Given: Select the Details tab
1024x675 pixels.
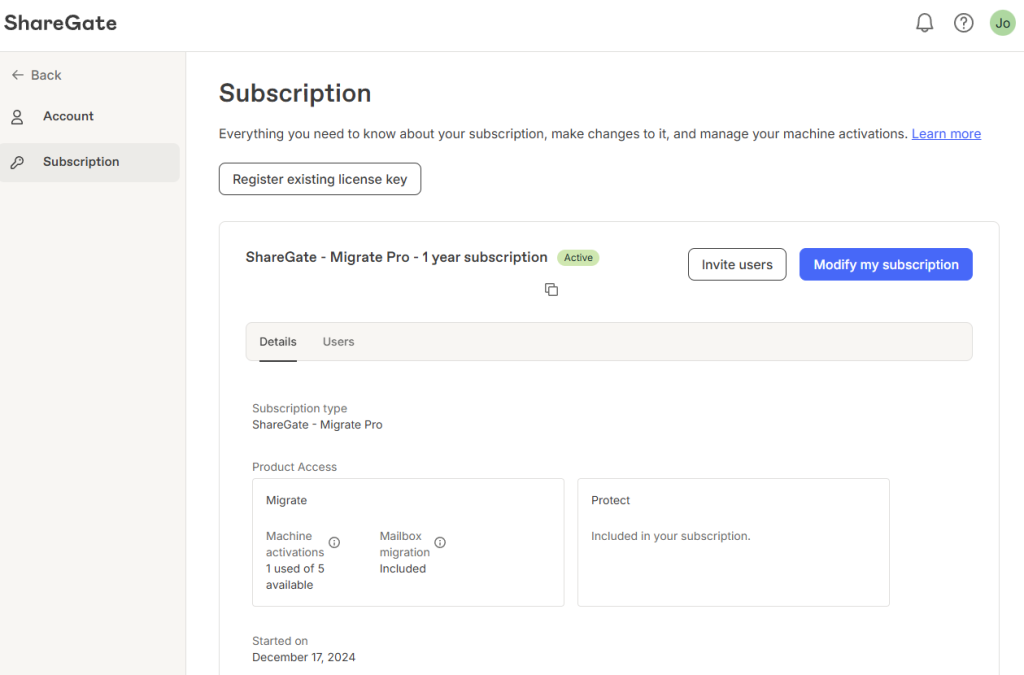Looking at the screenshot, I should pos(278,341).
